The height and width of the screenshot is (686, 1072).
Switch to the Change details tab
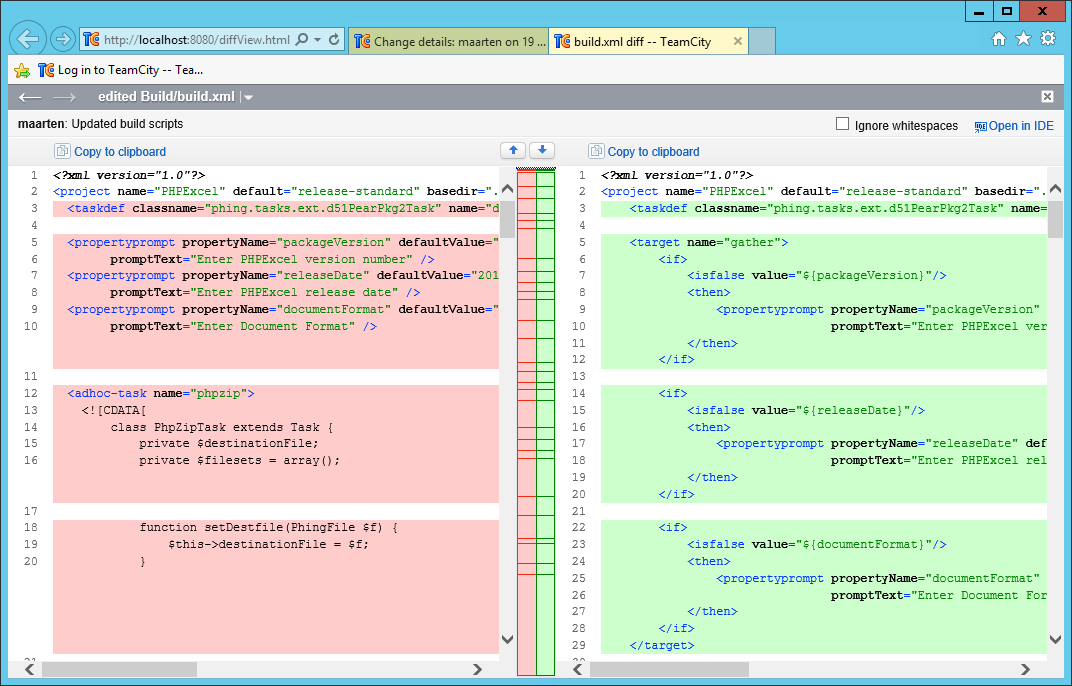click(449, 42)
